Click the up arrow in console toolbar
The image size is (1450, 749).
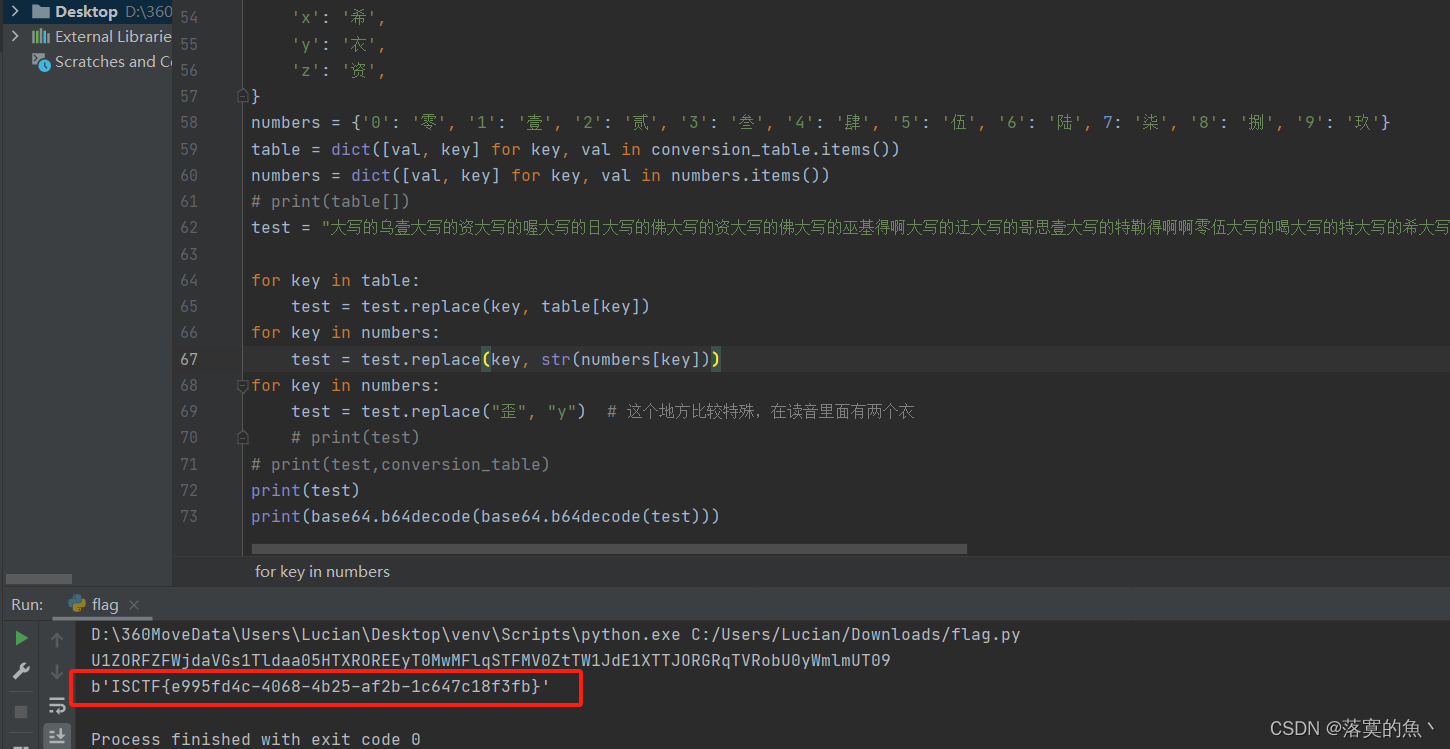[x=57, y=638]
